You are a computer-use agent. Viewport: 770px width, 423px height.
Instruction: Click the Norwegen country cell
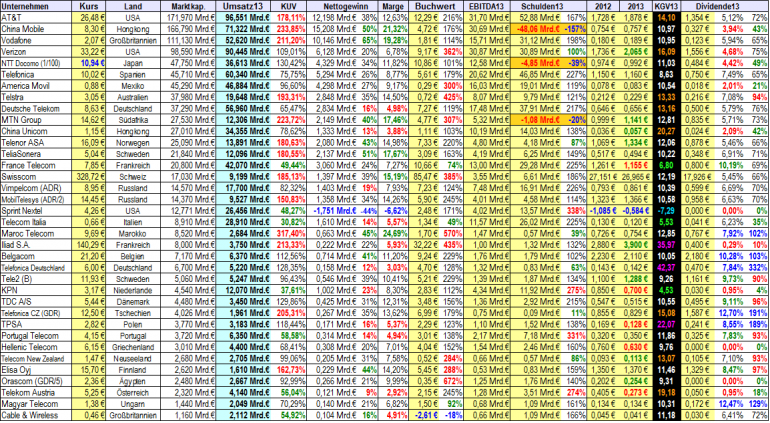[x=133, y=142]
